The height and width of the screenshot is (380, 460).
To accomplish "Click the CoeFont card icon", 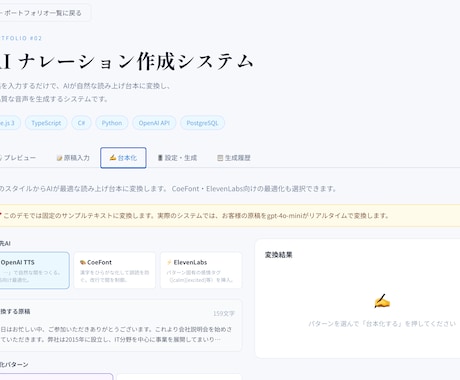I will tap(83, 262).
